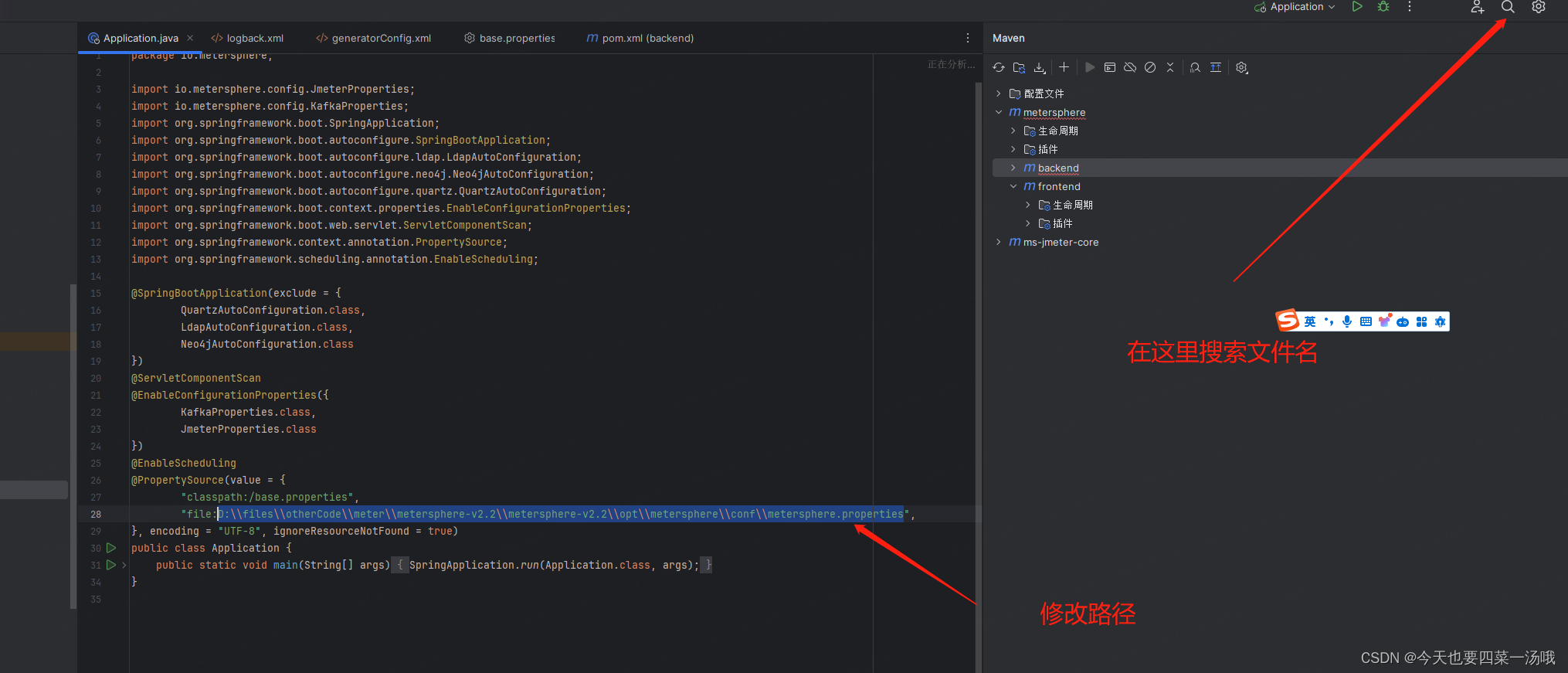Open editor tabs more-options menu
The height and width of the screenshot is (673, 1568).
pos(967,38)
